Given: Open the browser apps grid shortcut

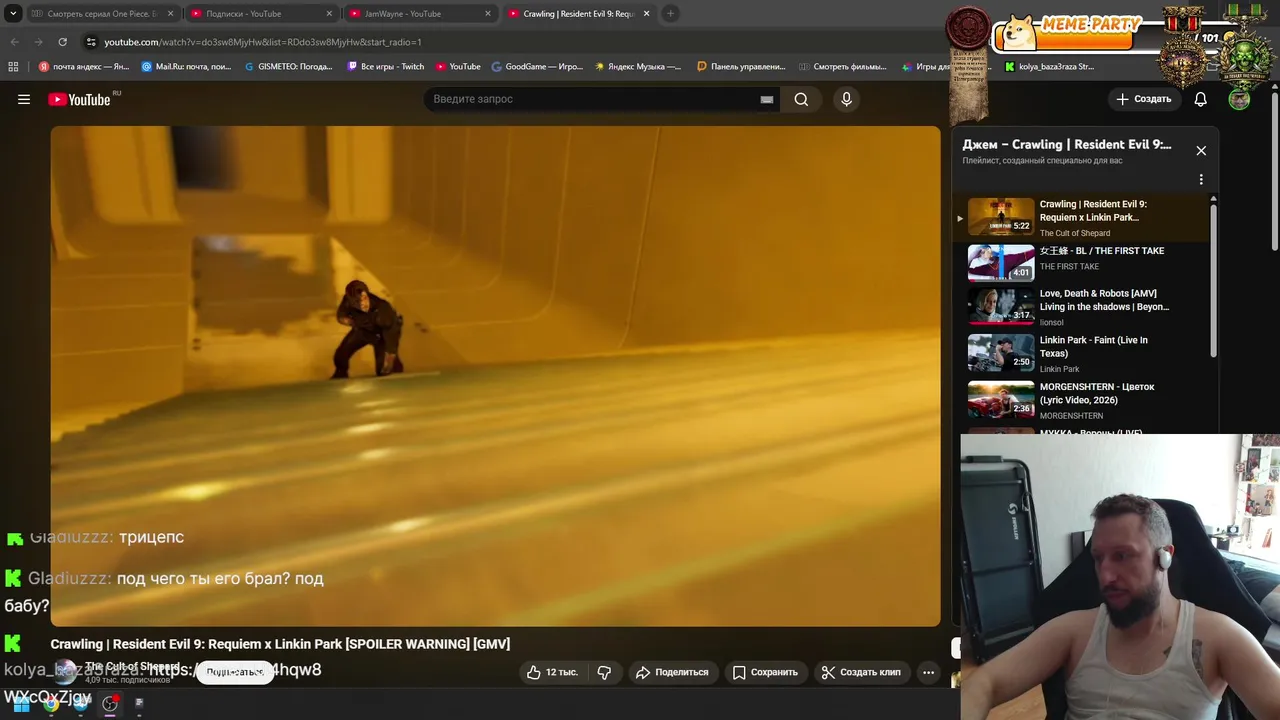Looking at the screenshot, I should click(x=13, y=67).
